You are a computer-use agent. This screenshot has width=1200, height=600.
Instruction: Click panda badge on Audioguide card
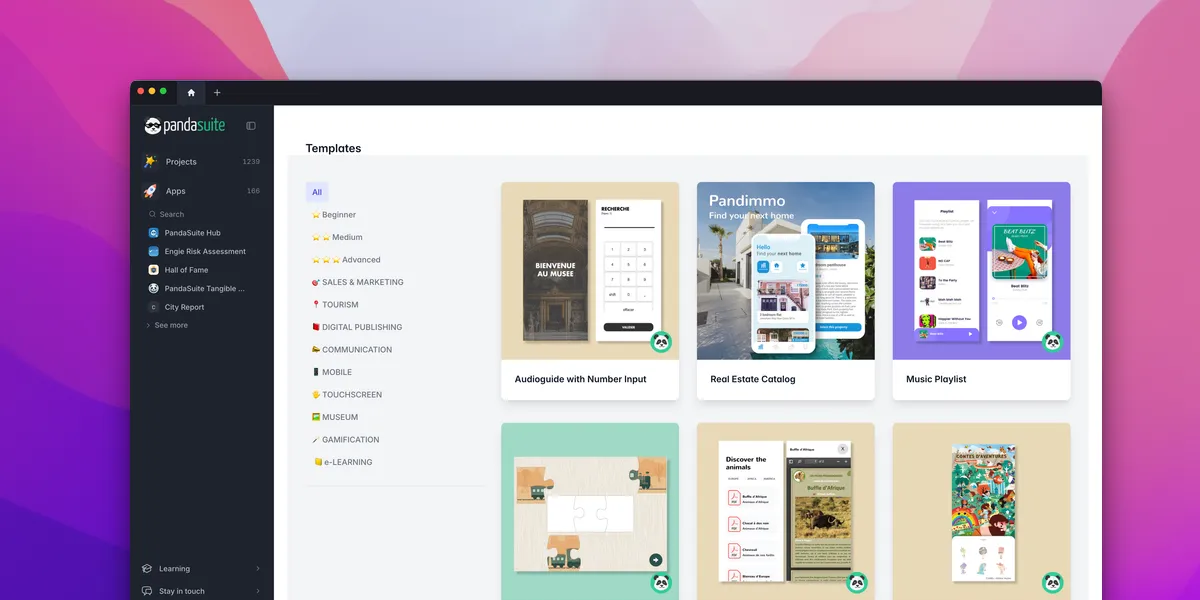[x=661, y=342]
